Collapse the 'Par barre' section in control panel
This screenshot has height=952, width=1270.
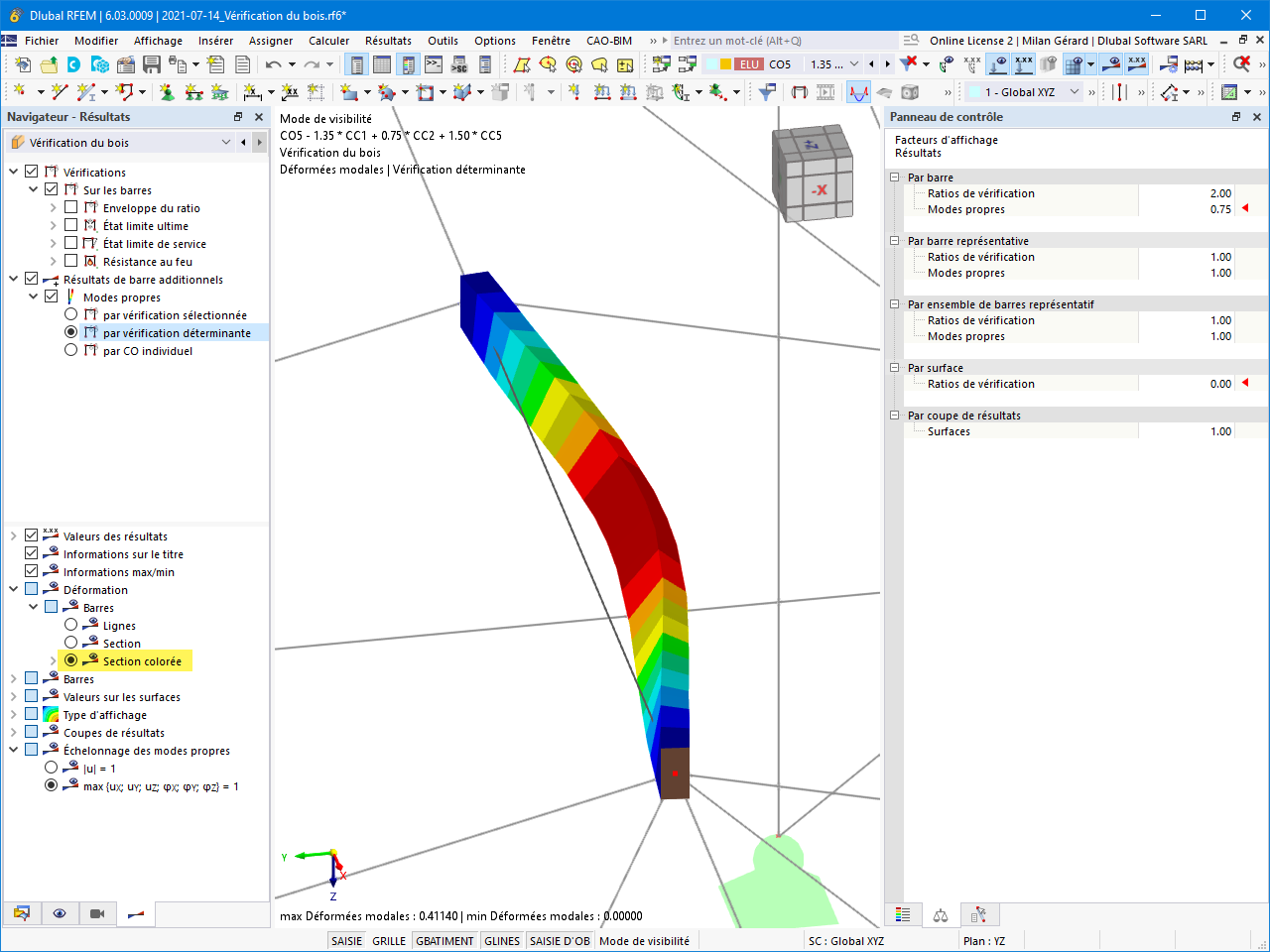pyautogui.click(x=895, y=178)
